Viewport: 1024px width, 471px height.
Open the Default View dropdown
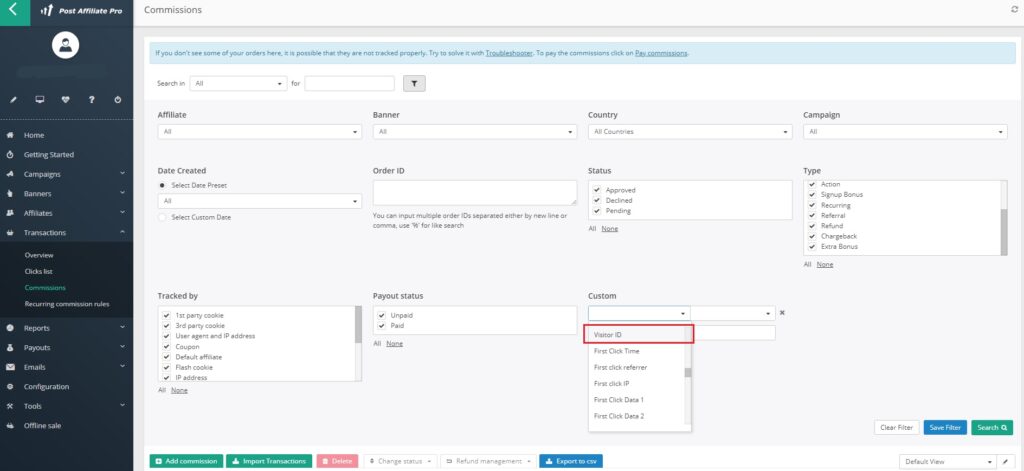click(948, 461)
